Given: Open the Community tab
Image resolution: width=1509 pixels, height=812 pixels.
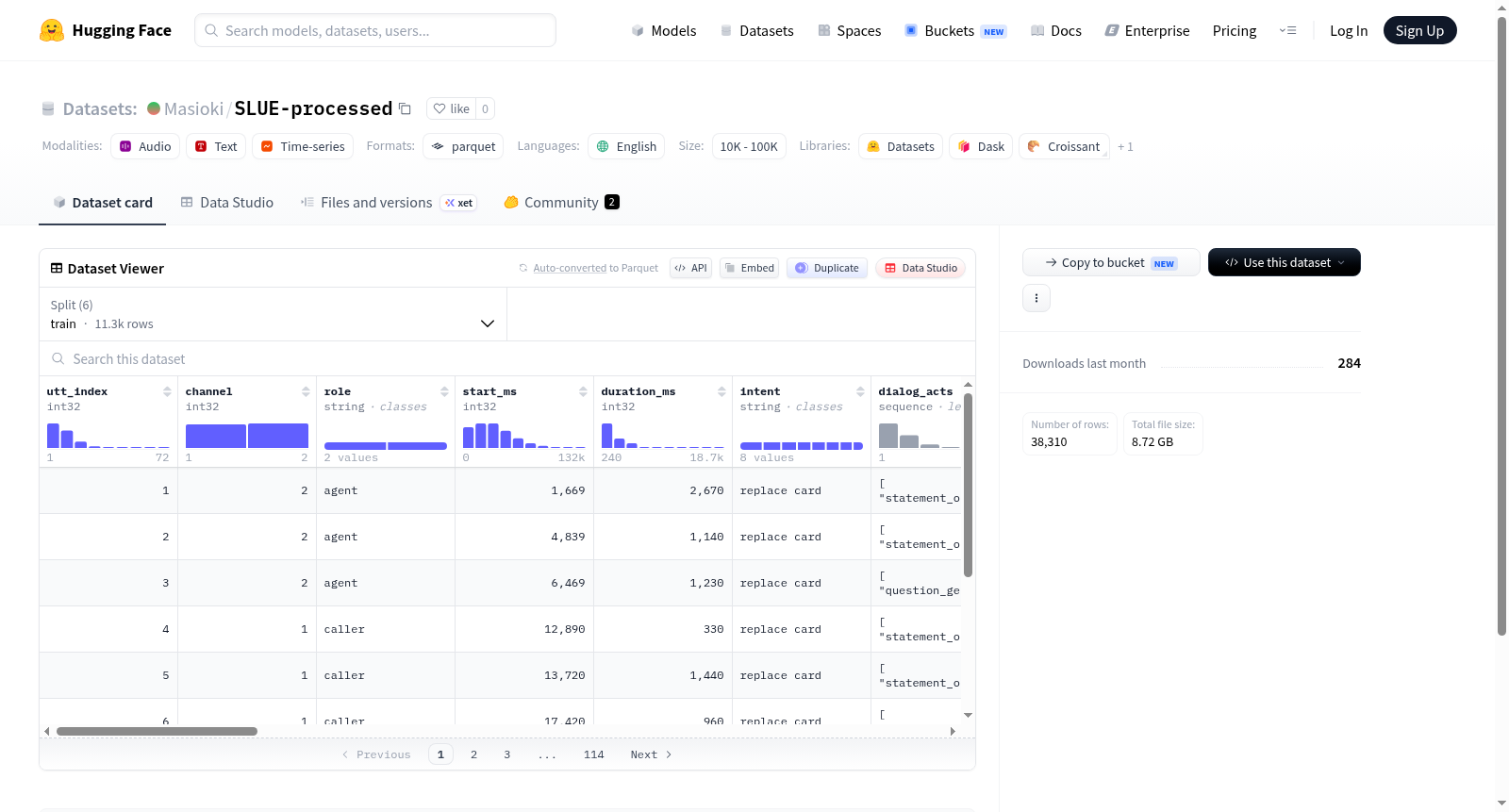Looking at the screenshot, I should coord(561,202).
